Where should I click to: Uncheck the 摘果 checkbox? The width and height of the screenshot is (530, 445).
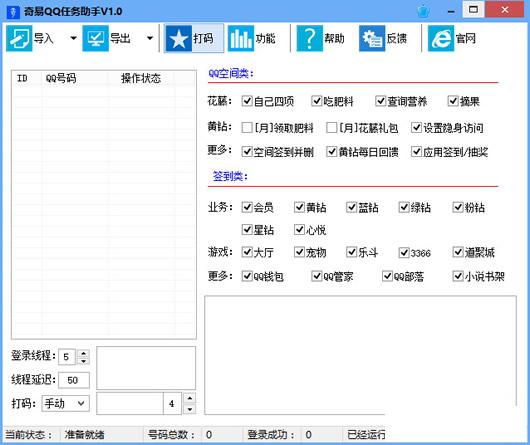[453, 101]
